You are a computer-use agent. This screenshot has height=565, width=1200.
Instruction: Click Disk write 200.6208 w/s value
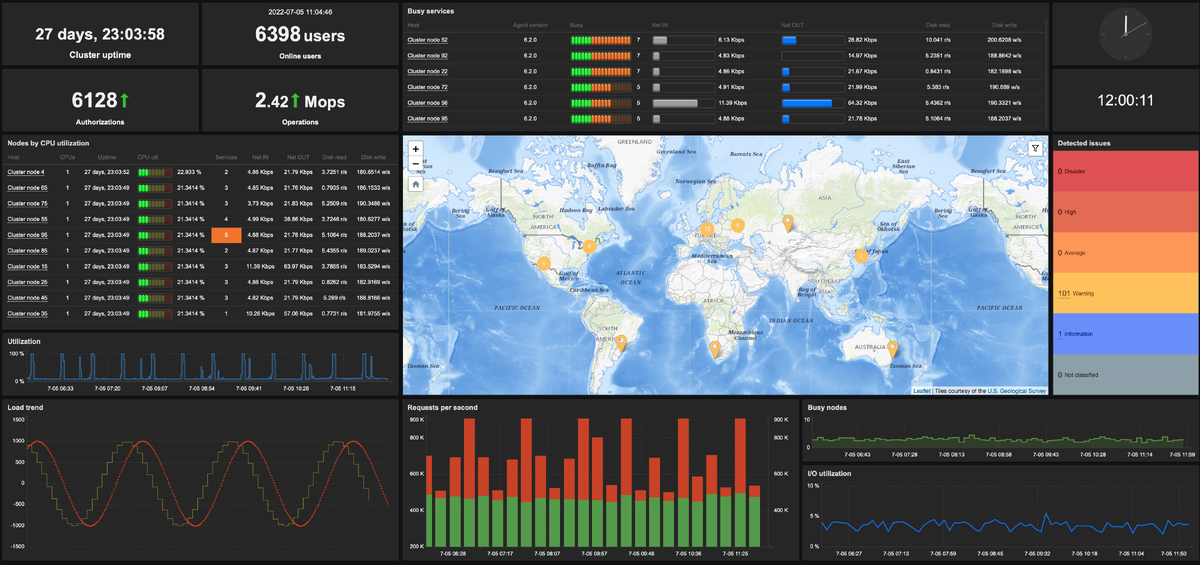1006,39
